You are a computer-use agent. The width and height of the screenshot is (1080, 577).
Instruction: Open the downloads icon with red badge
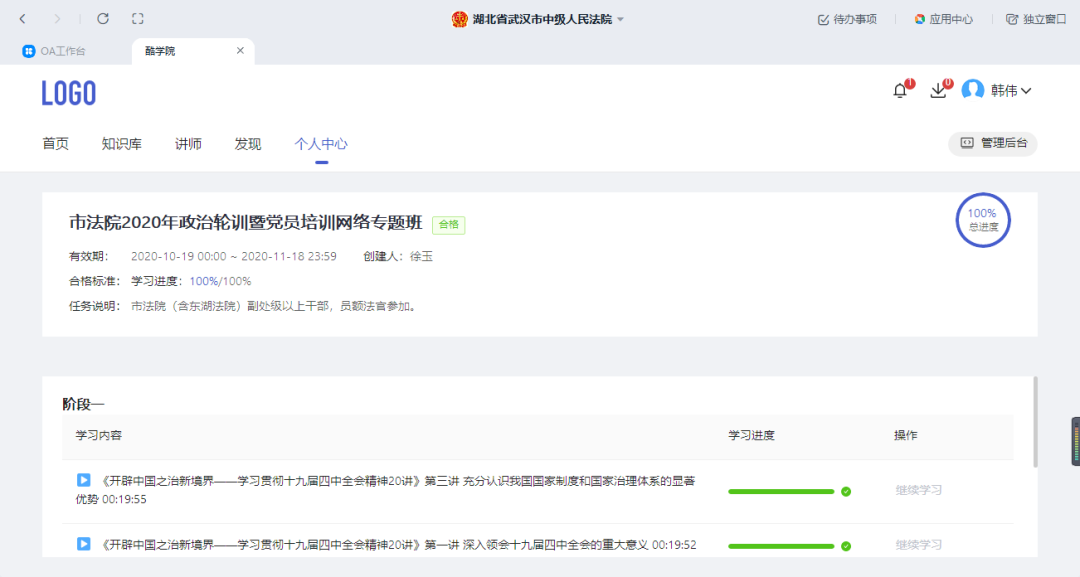point(937,89)
